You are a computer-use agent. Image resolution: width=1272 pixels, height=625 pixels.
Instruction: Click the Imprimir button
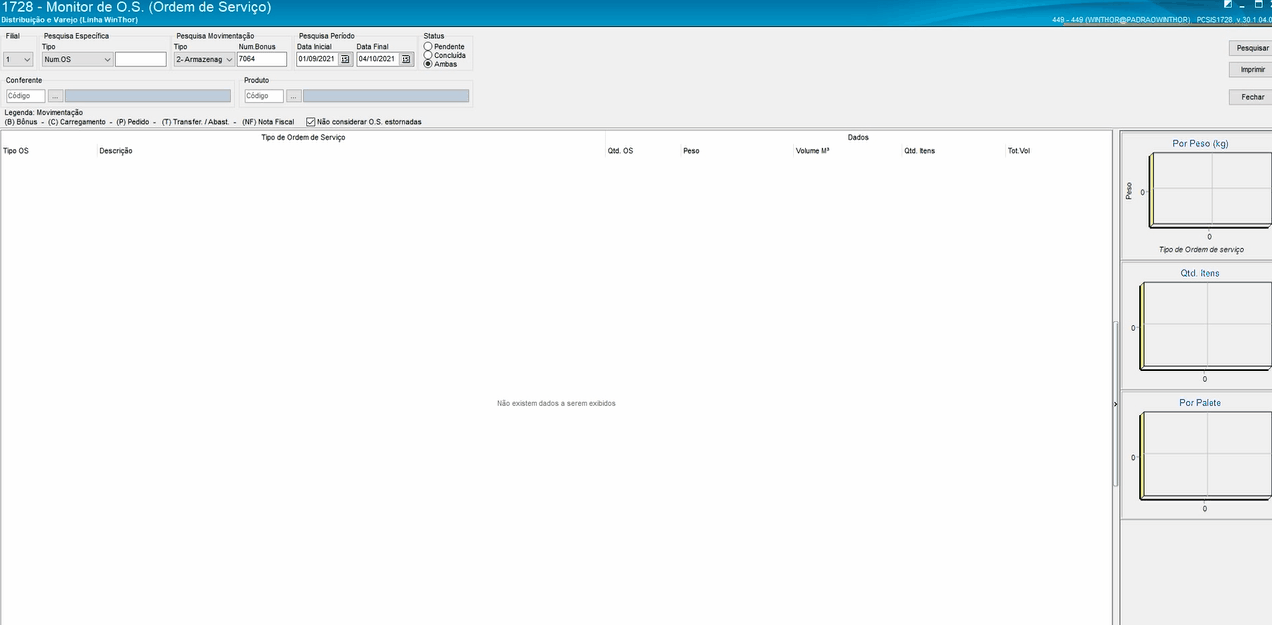(1252, 70)
